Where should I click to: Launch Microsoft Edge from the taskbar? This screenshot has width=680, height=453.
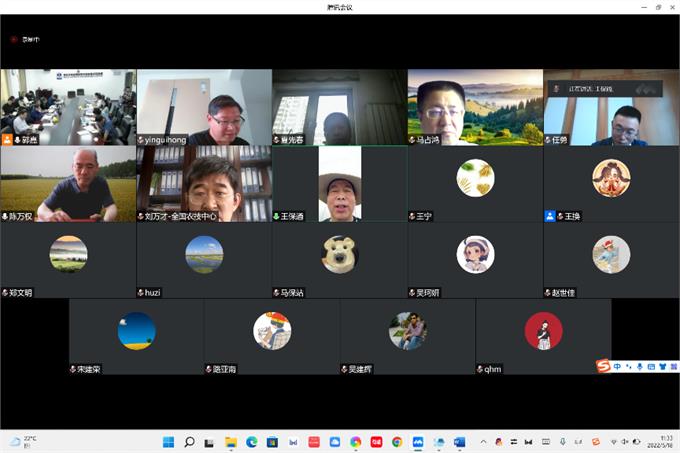click(x=252, y=441)
